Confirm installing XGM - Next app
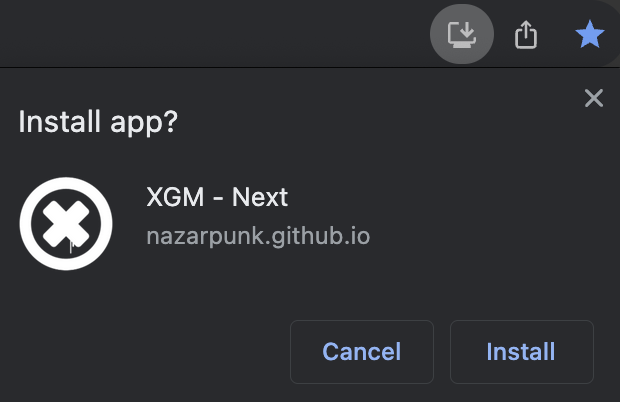620x402 pixels. (521, 352)
